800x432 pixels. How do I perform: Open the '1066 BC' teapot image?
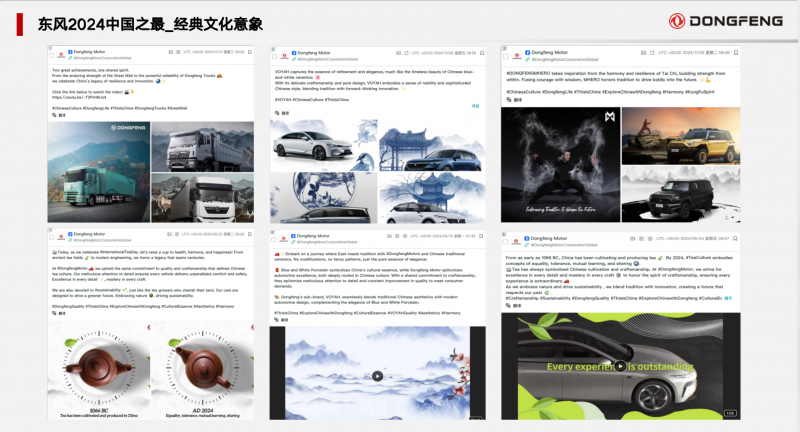tap(99, 370)
